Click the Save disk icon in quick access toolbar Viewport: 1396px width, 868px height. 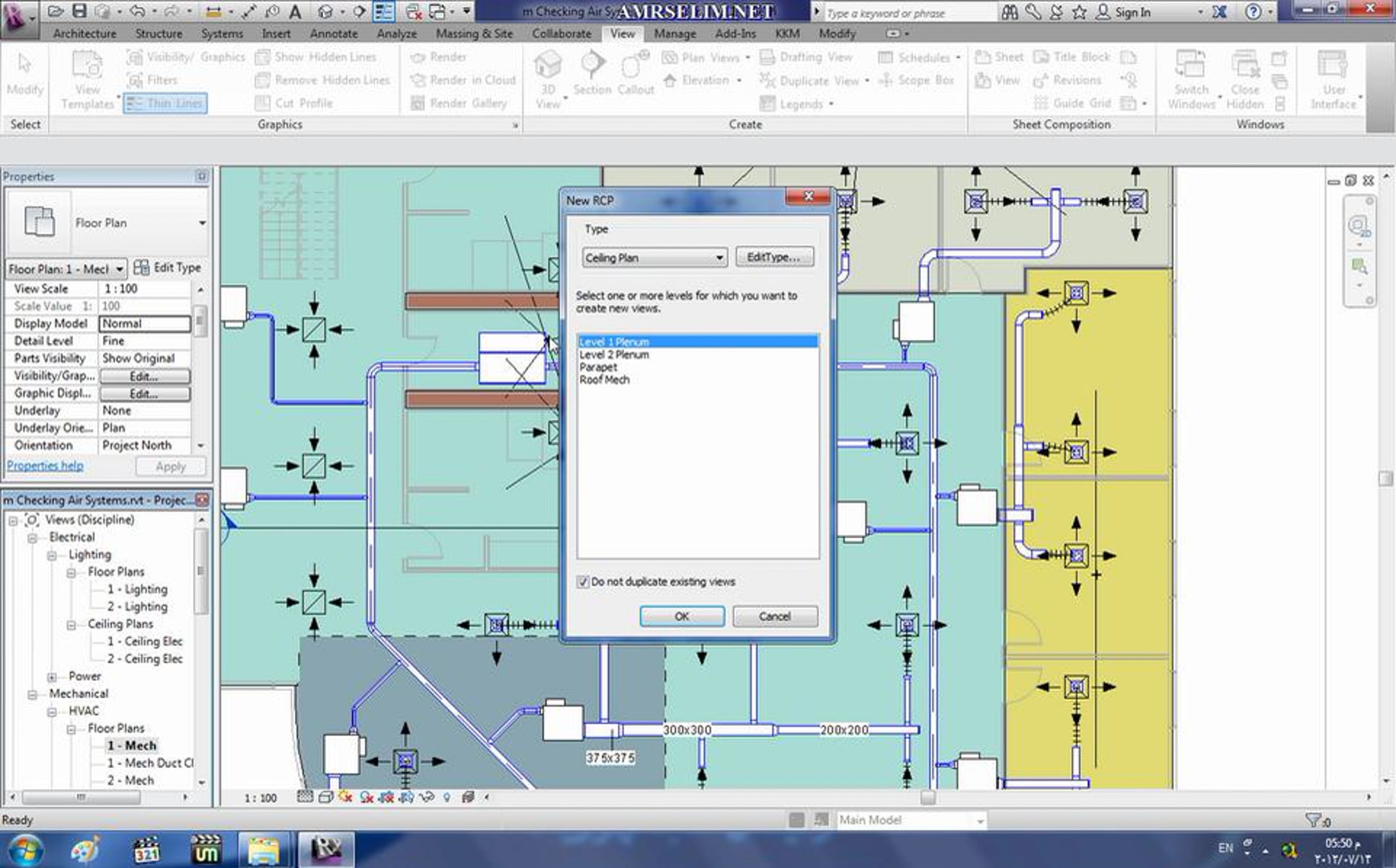click(80, 11)
